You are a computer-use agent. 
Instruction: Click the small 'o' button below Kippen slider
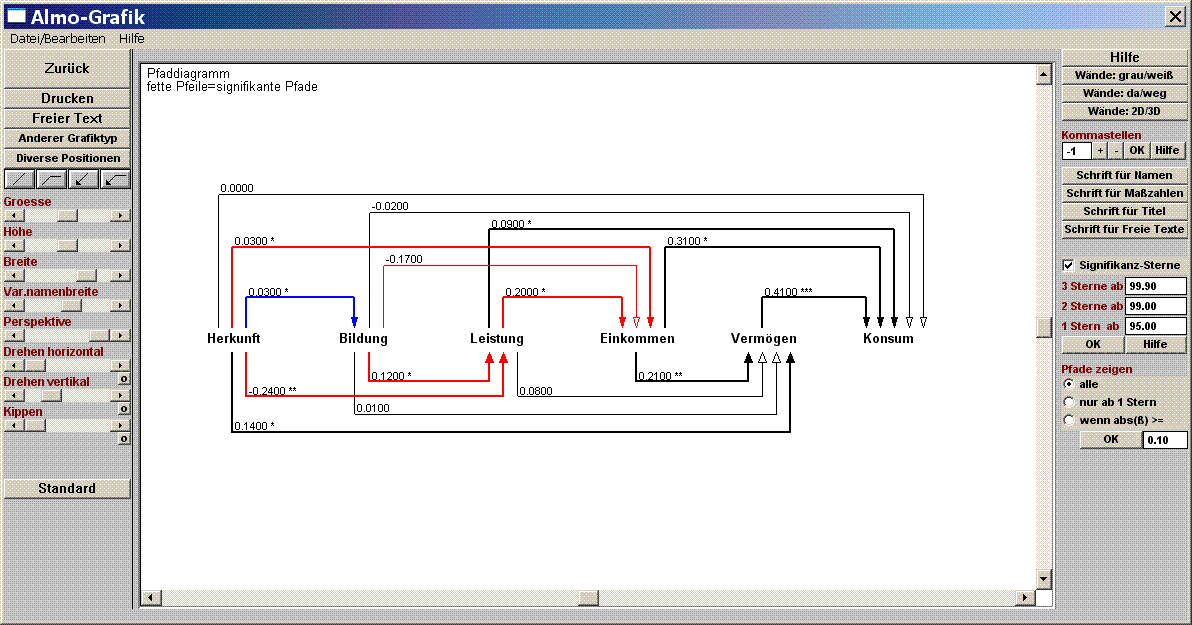tap(124, 439)
